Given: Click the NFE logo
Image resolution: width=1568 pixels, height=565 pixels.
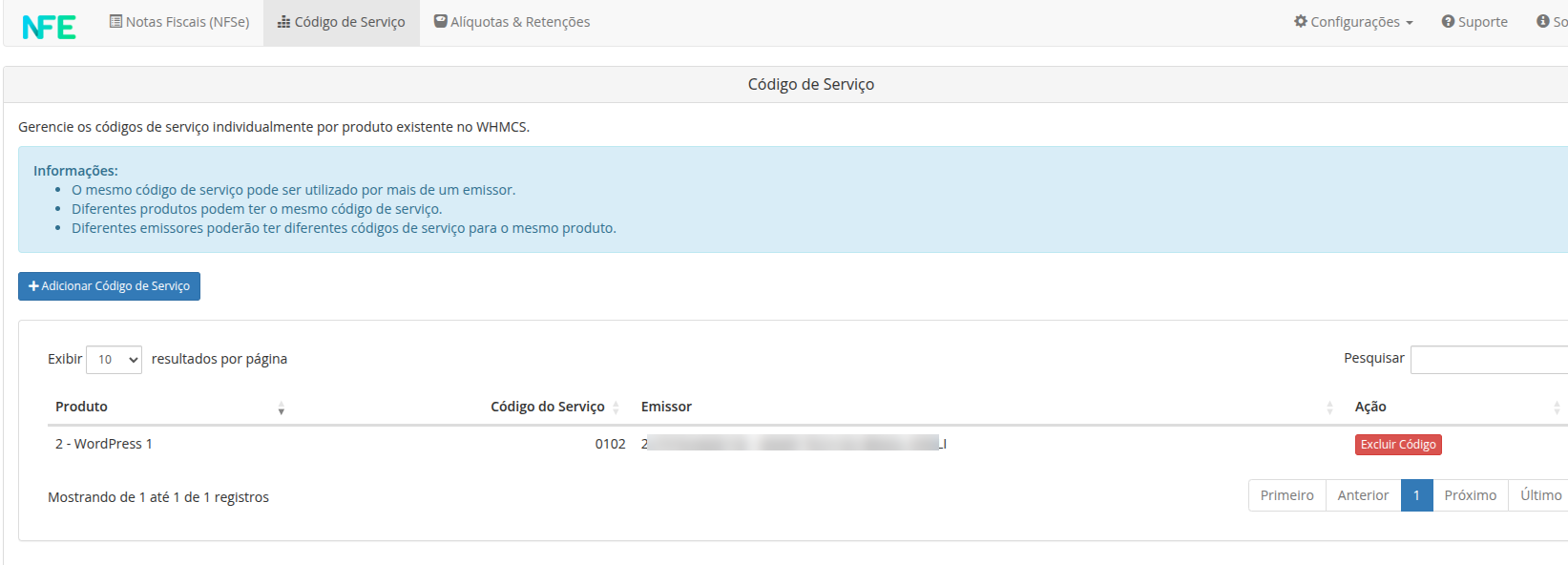Looking at the screenshot, I should coord(49,27).
